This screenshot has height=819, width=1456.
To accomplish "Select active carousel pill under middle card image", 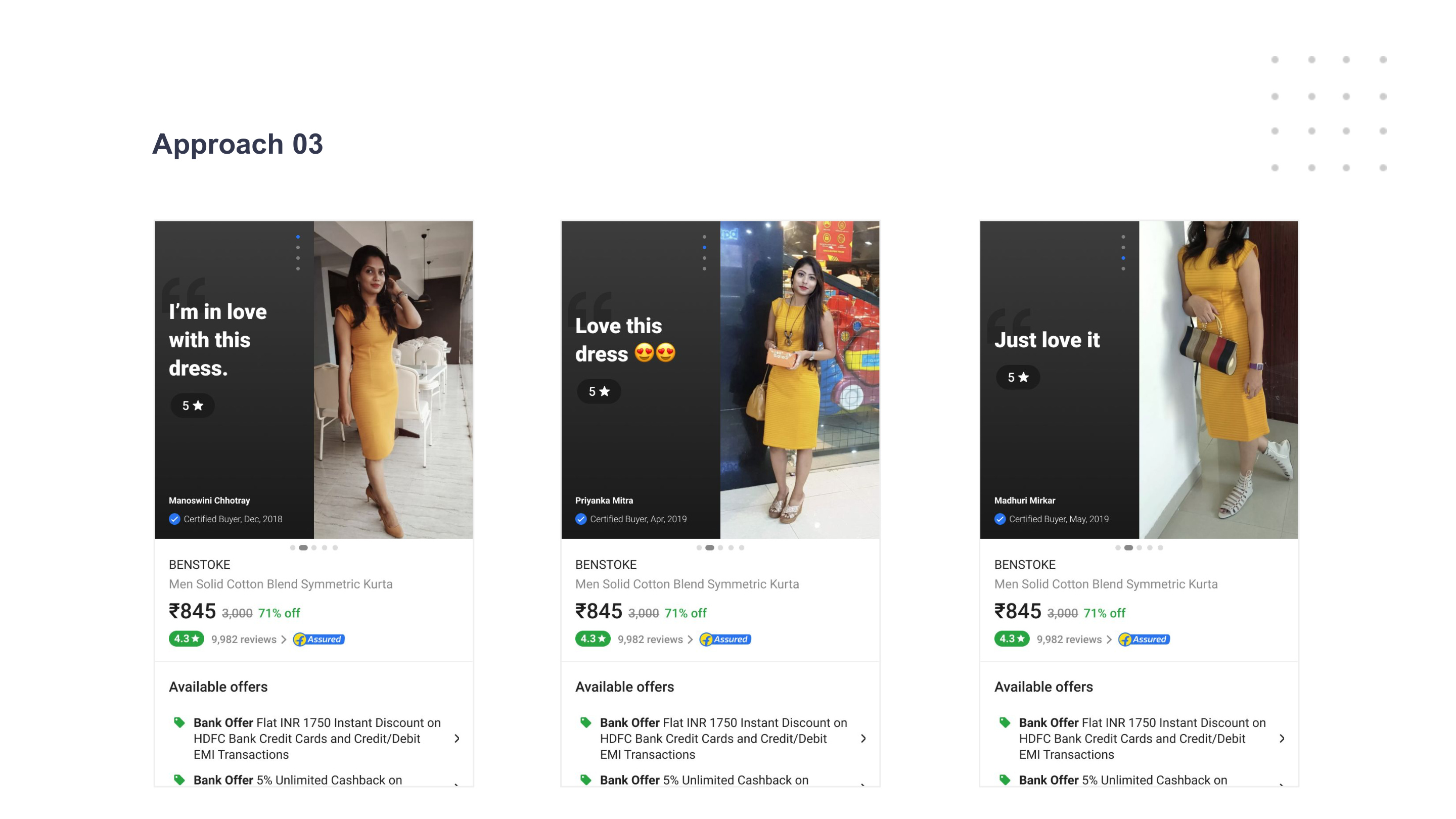I will pos(709,548).
